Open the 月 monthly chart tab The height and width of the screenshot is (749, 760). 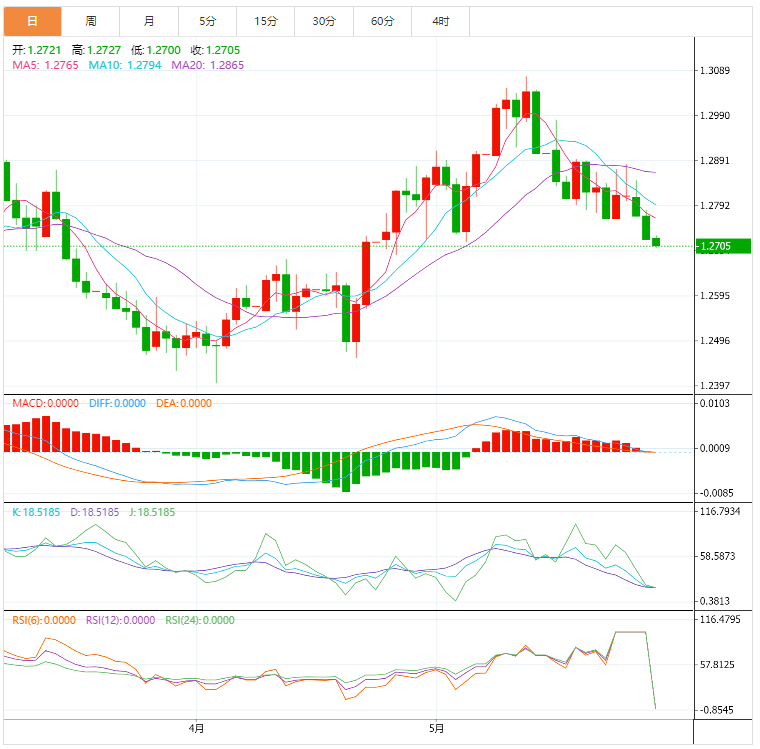click(149, 21)
